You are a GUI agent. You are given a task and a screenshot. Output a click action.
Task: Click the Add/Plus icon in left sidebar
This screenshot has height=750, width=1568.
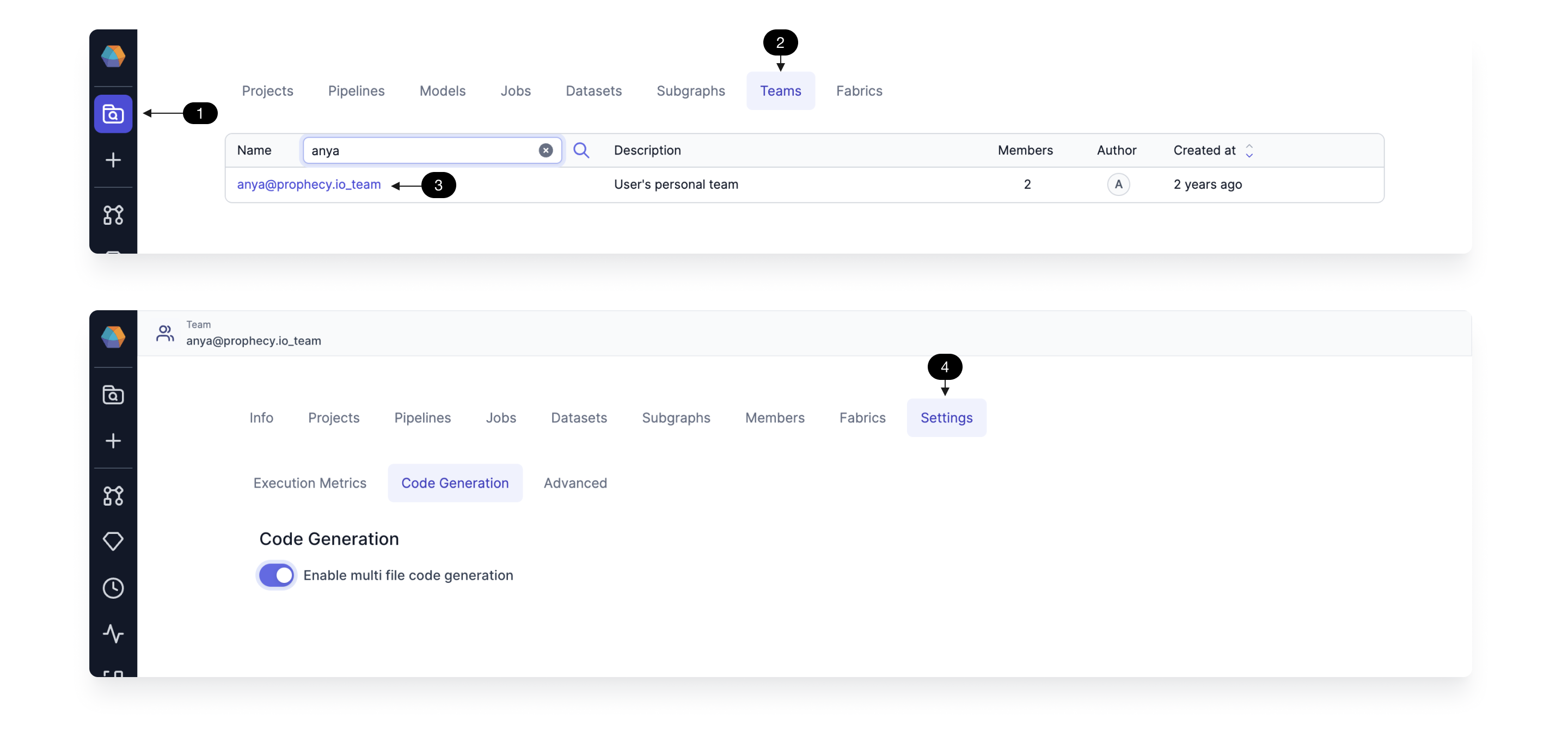(113, 159)
